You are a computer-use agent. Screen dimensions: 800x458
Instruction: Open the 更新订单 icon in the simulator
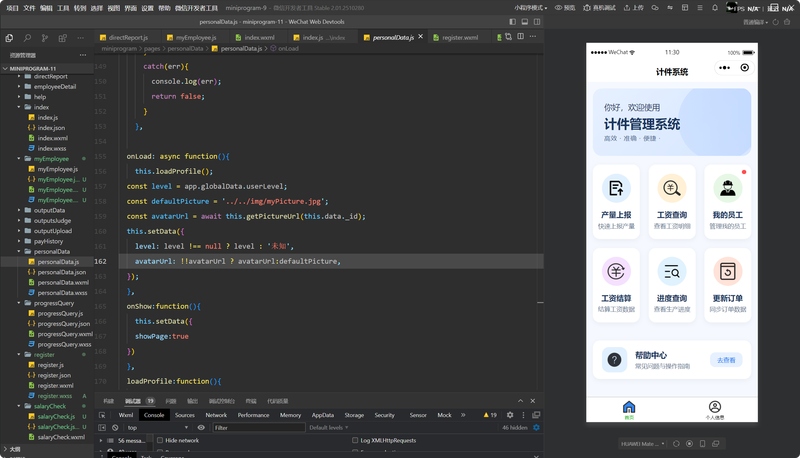[x=728, y=271]
